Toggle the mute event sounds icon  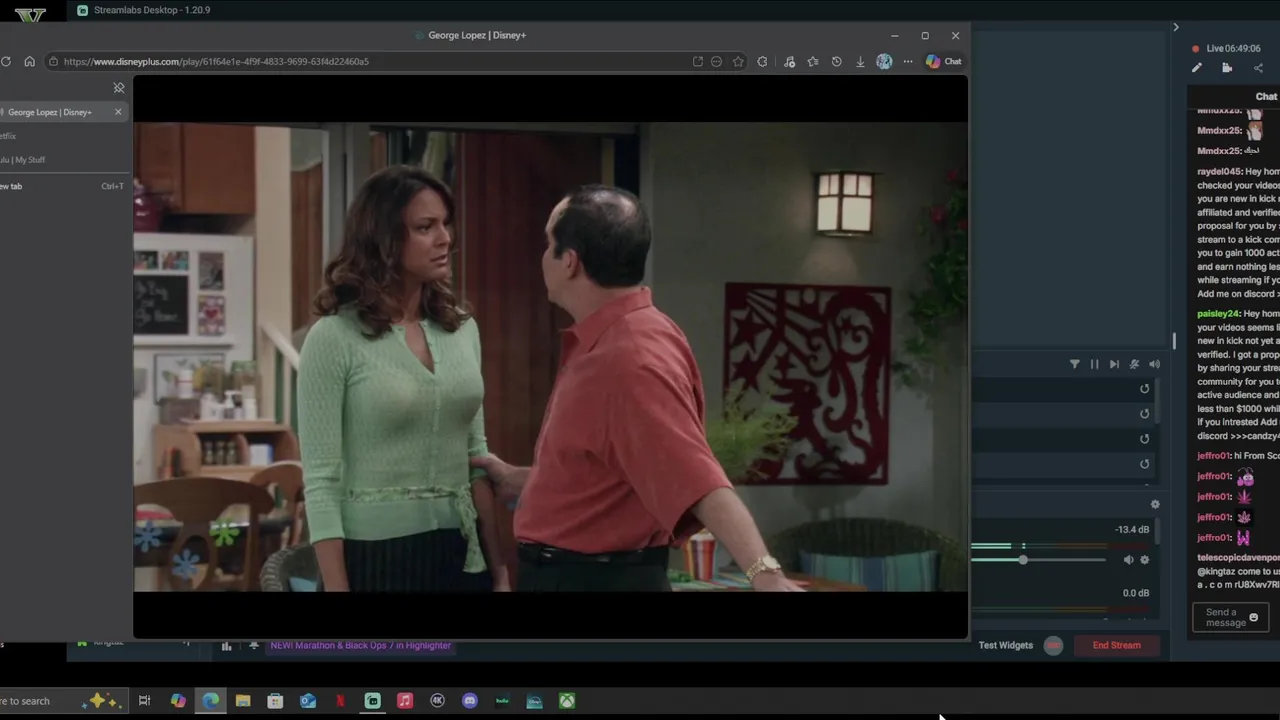pos(1134,364)
